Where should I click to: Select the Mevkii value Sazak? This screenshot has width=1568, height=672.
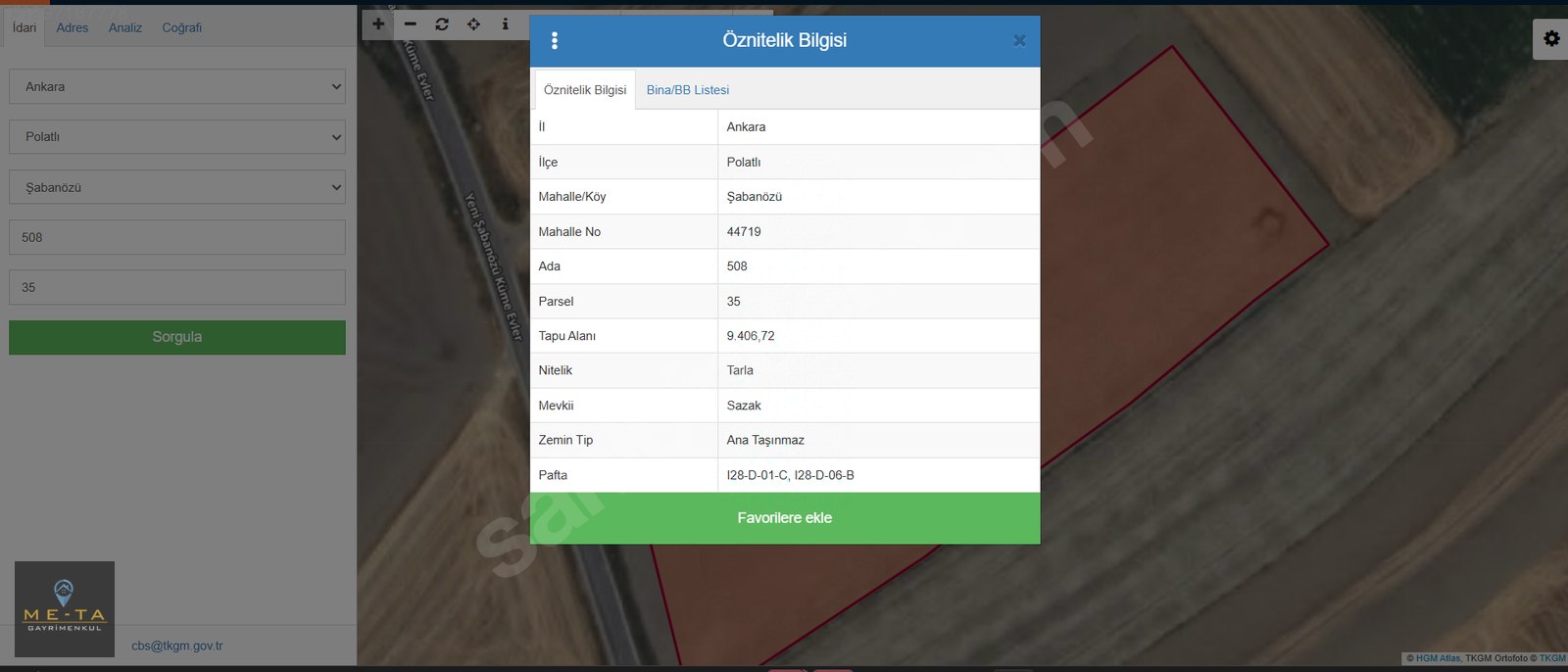tap(744, 406)
